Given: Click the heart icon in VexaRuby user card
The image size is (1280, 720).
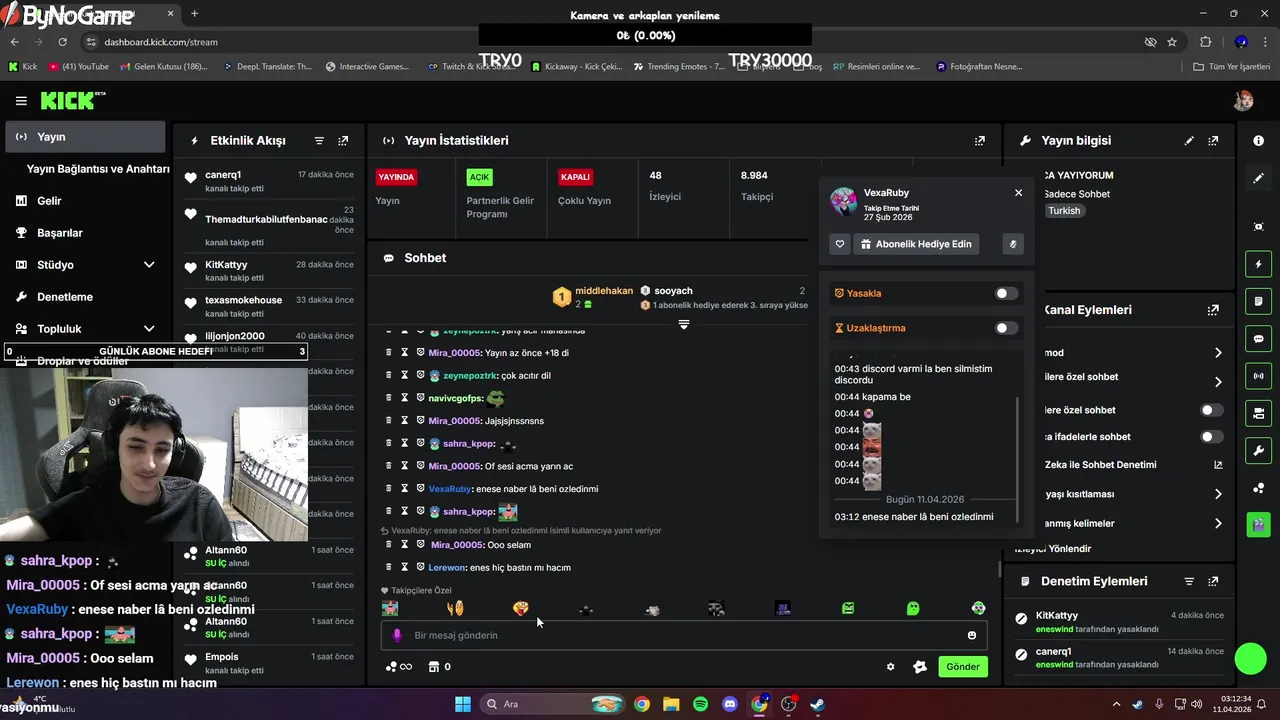Looking at the screenshot, I should click(x=840, y=244).
